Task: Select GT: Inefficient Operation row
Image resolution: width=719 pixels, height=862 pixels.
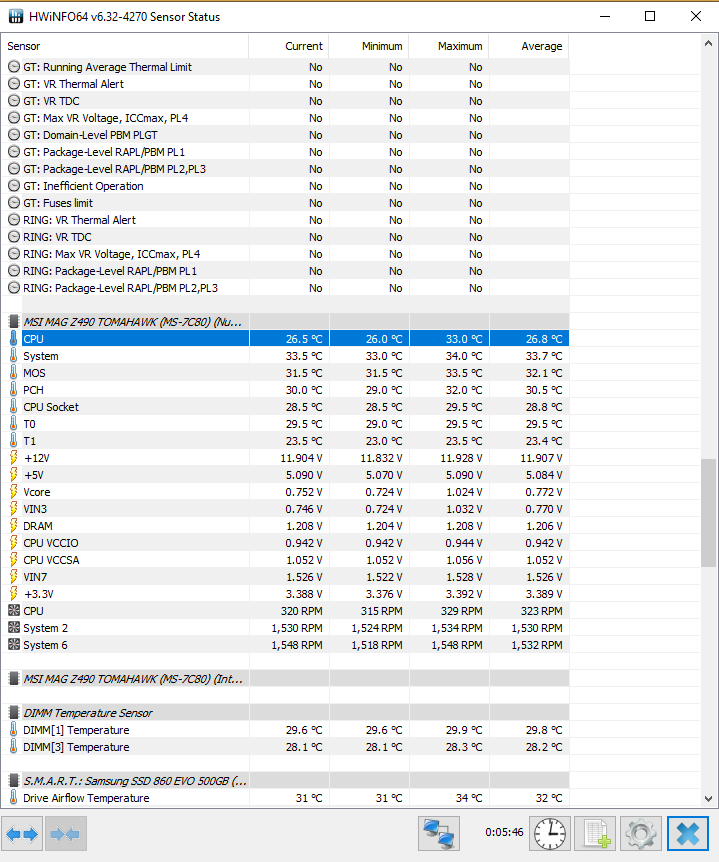Action: pyautogui.click(x=285, y=186)
